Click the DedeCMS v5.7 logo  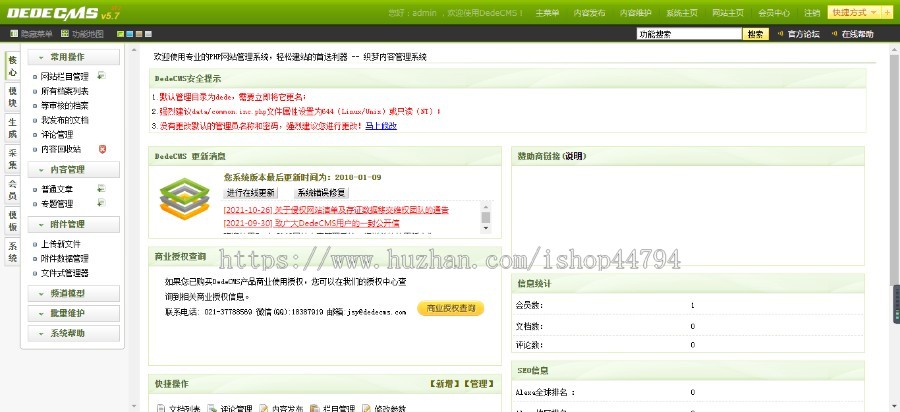[x=63, y=13]
